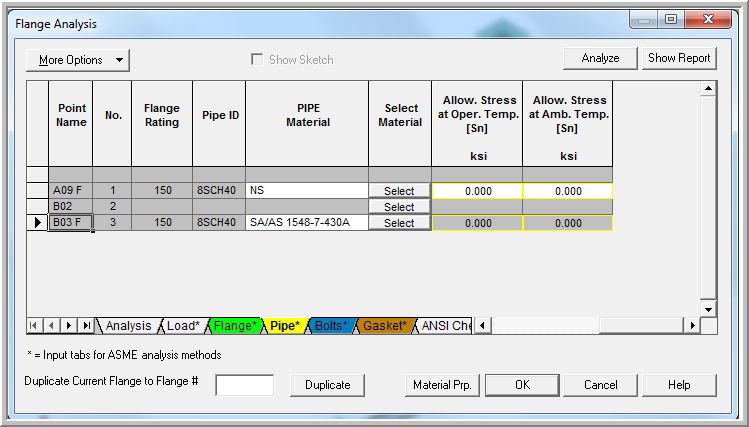Open the More Options dropdown
This screenshot has width=749, height=427.
pyautogui.click(x=78, y=60)
